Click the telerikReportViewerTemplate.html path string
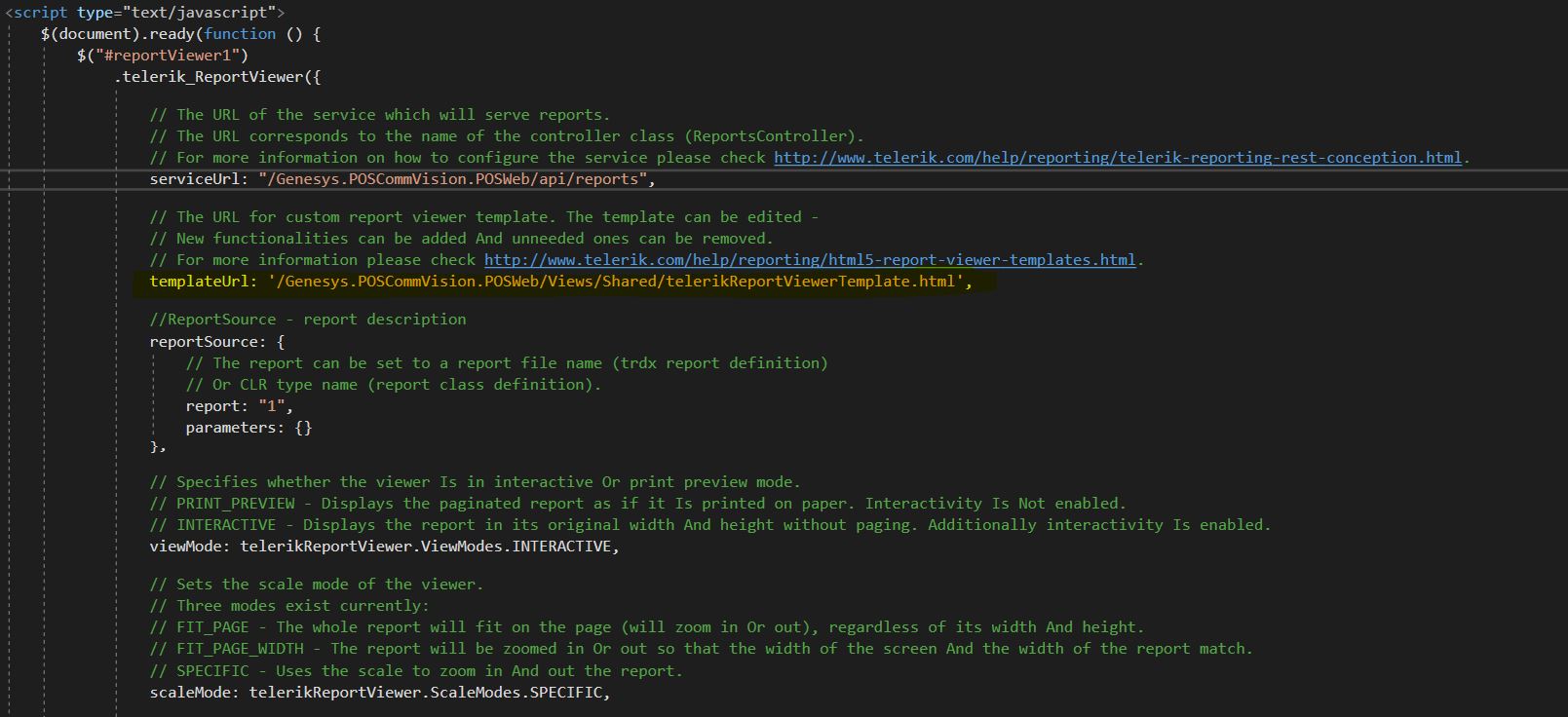1568x717 pixels. [x=619, y=282]
